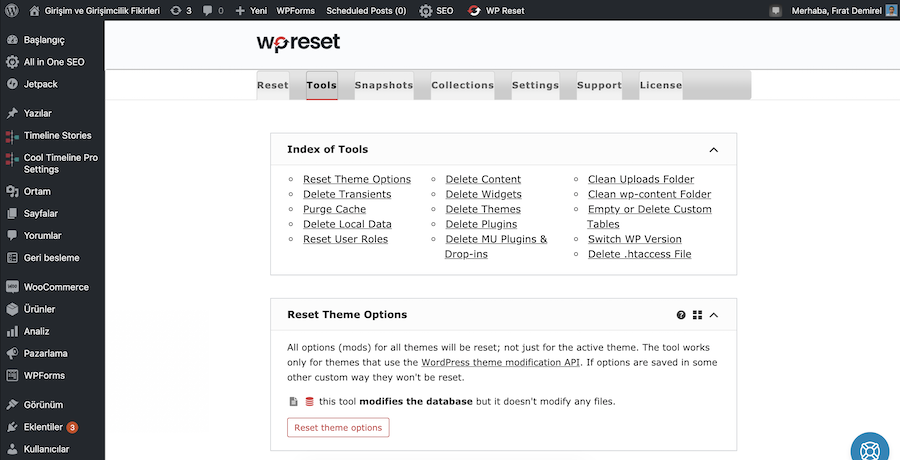Jump to Delete Widgets tool
Image resolution: width=900 pixels, height=460 pixels.
pos(483,194)
